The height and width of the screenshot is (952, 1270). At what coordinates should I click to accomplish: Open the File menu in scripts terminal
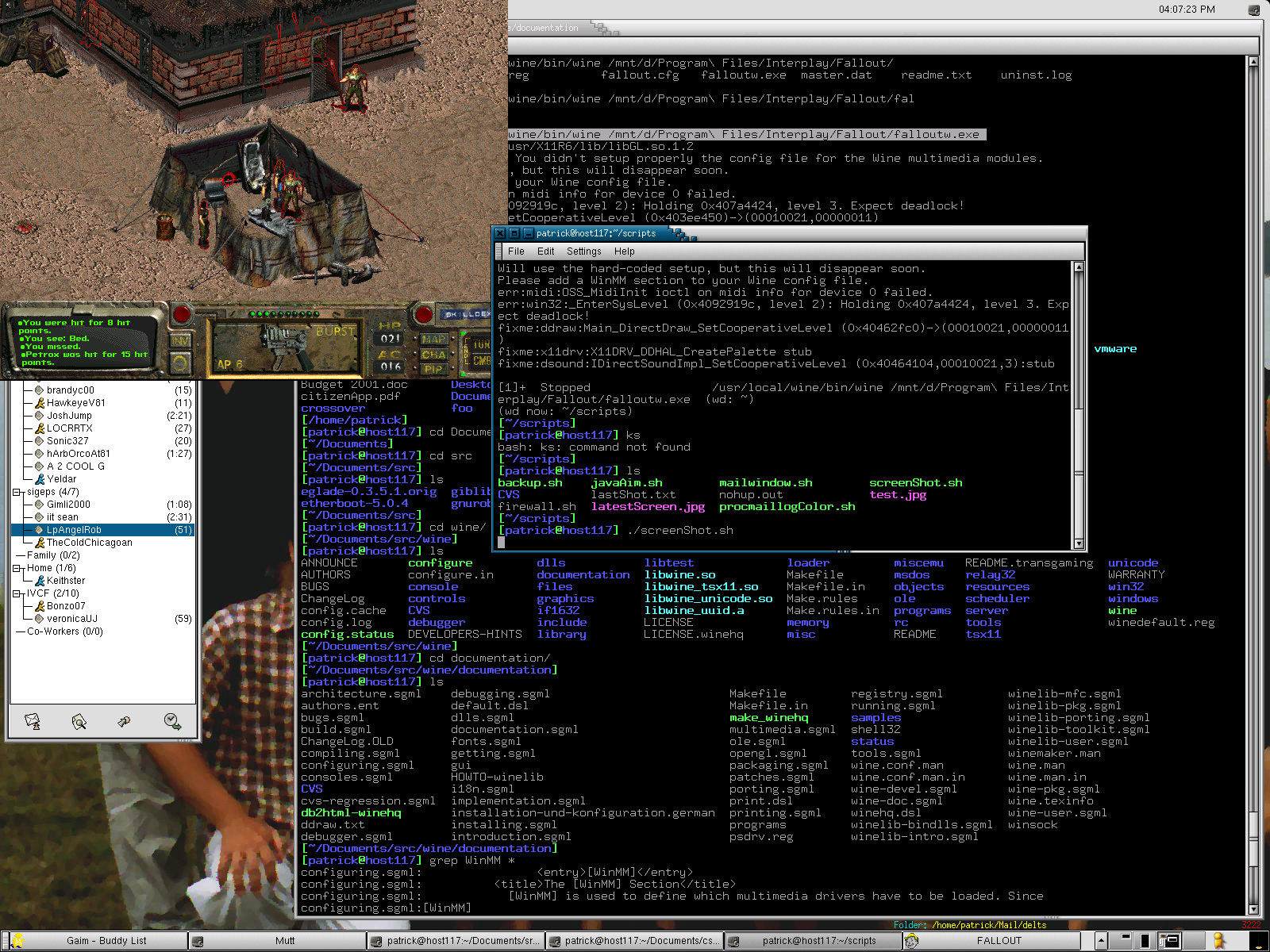[x=516, y=251]
